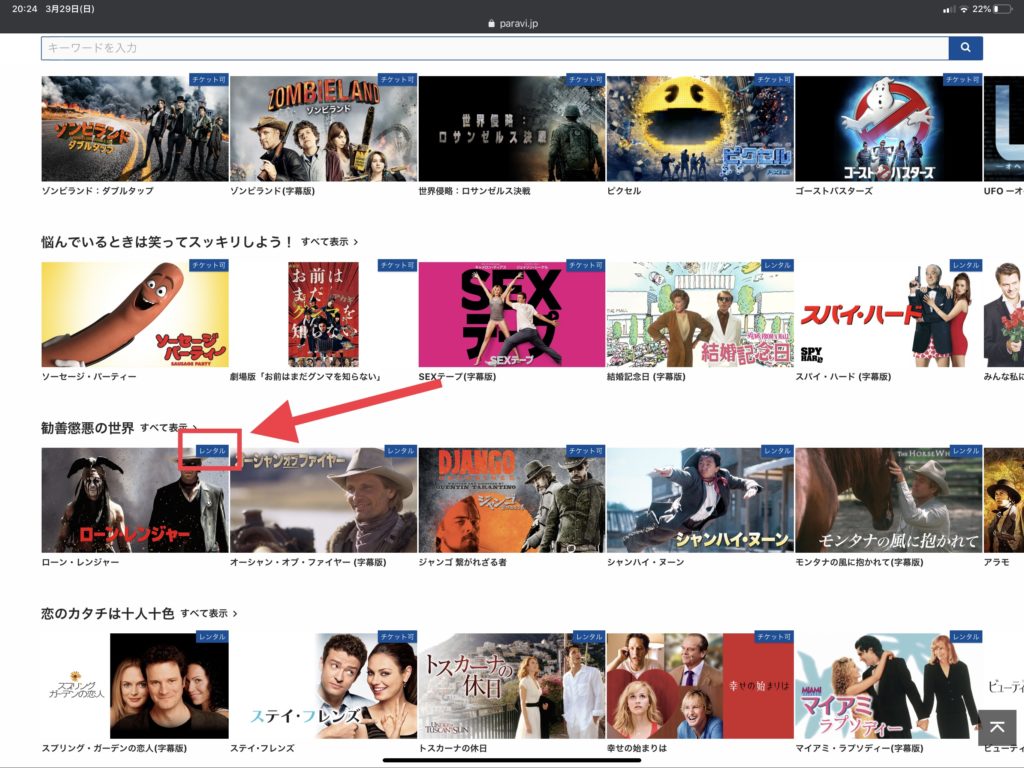Click title text 幸せの始まりは
This screenshot has height=768, width=1024.
point(637,748)
